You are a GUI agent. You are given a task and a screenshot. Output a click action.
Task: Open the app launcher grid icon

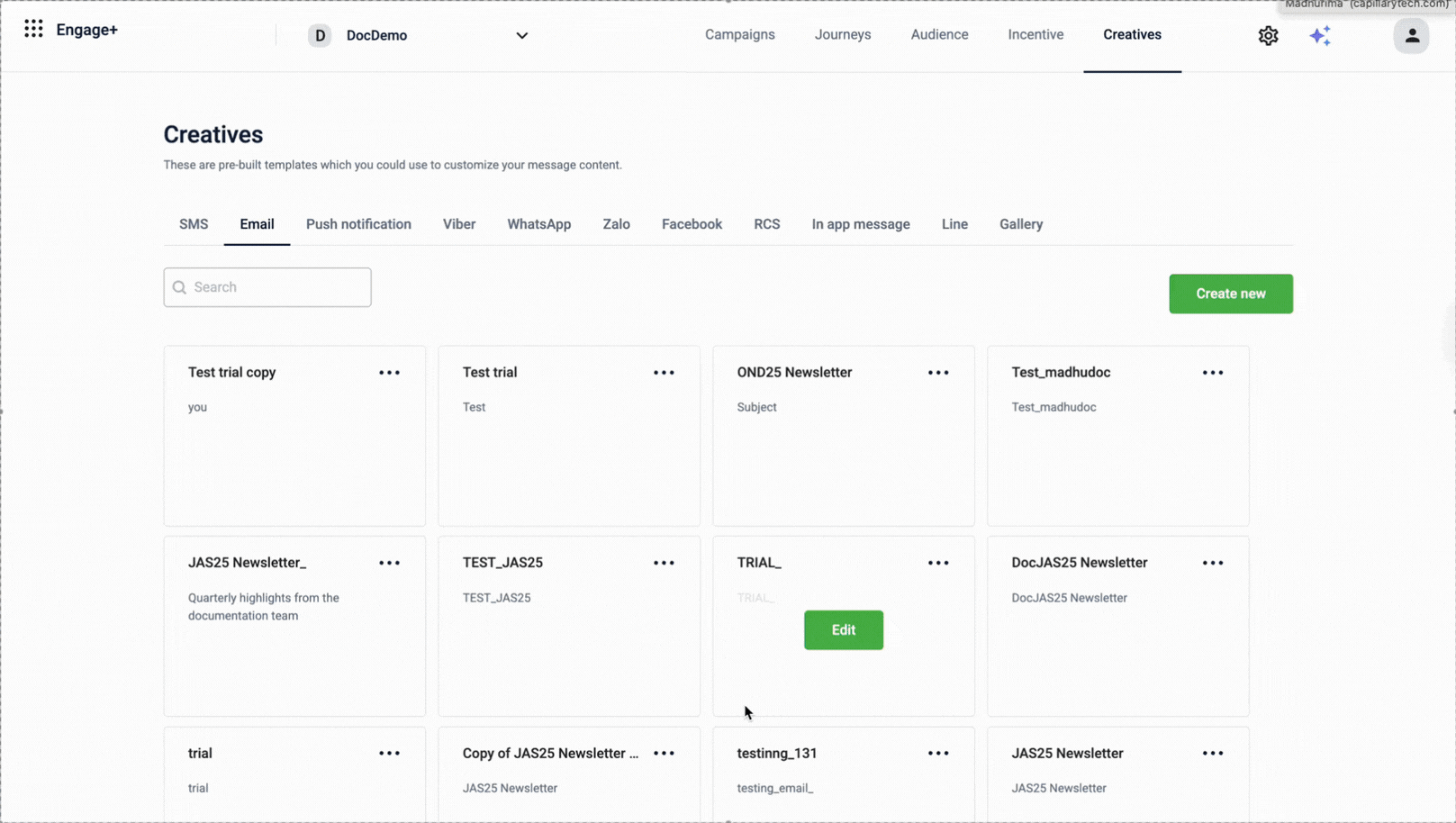33,30
